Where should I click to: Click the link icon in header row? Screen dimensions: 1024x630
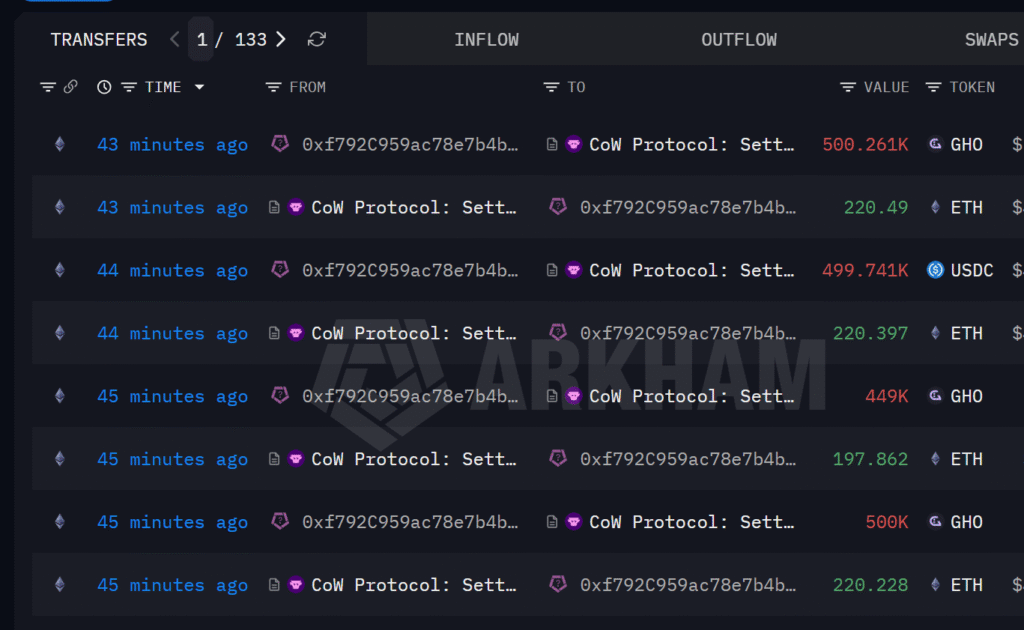point(70,87)
